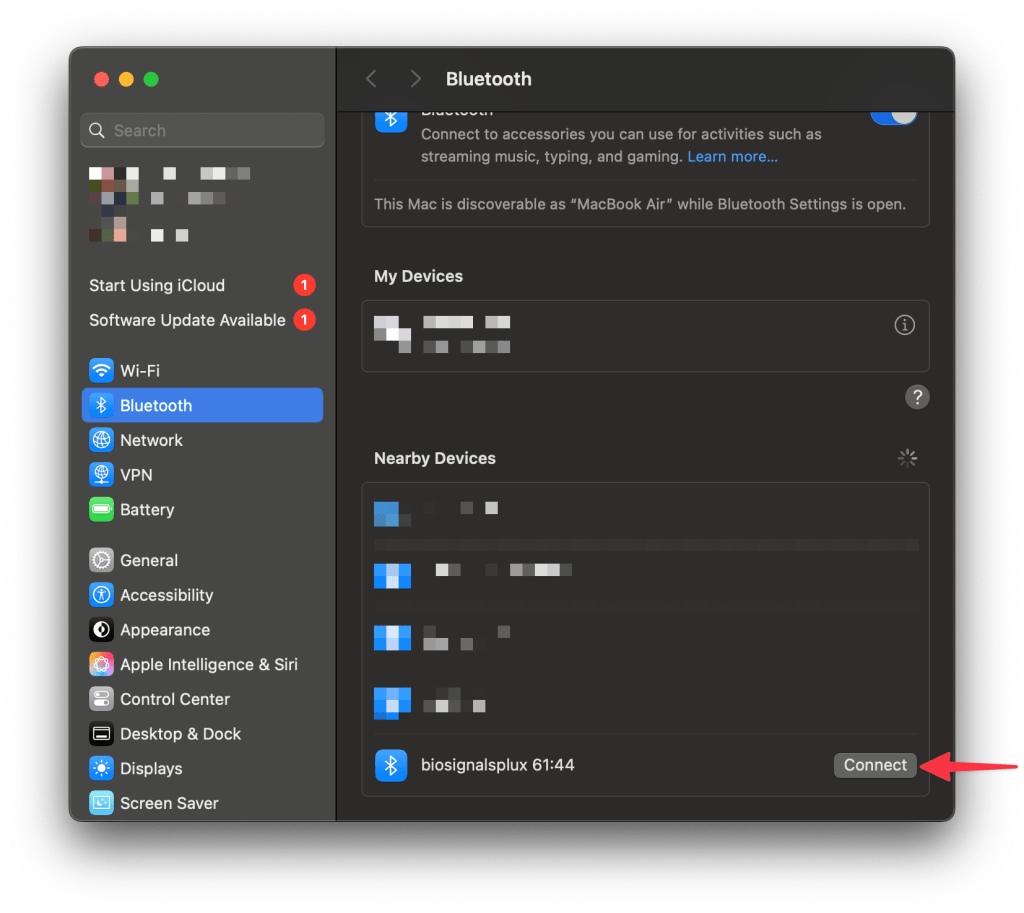Open Accessibility settings
Screen dimensions: 1024x913
[x=202, y=595]
